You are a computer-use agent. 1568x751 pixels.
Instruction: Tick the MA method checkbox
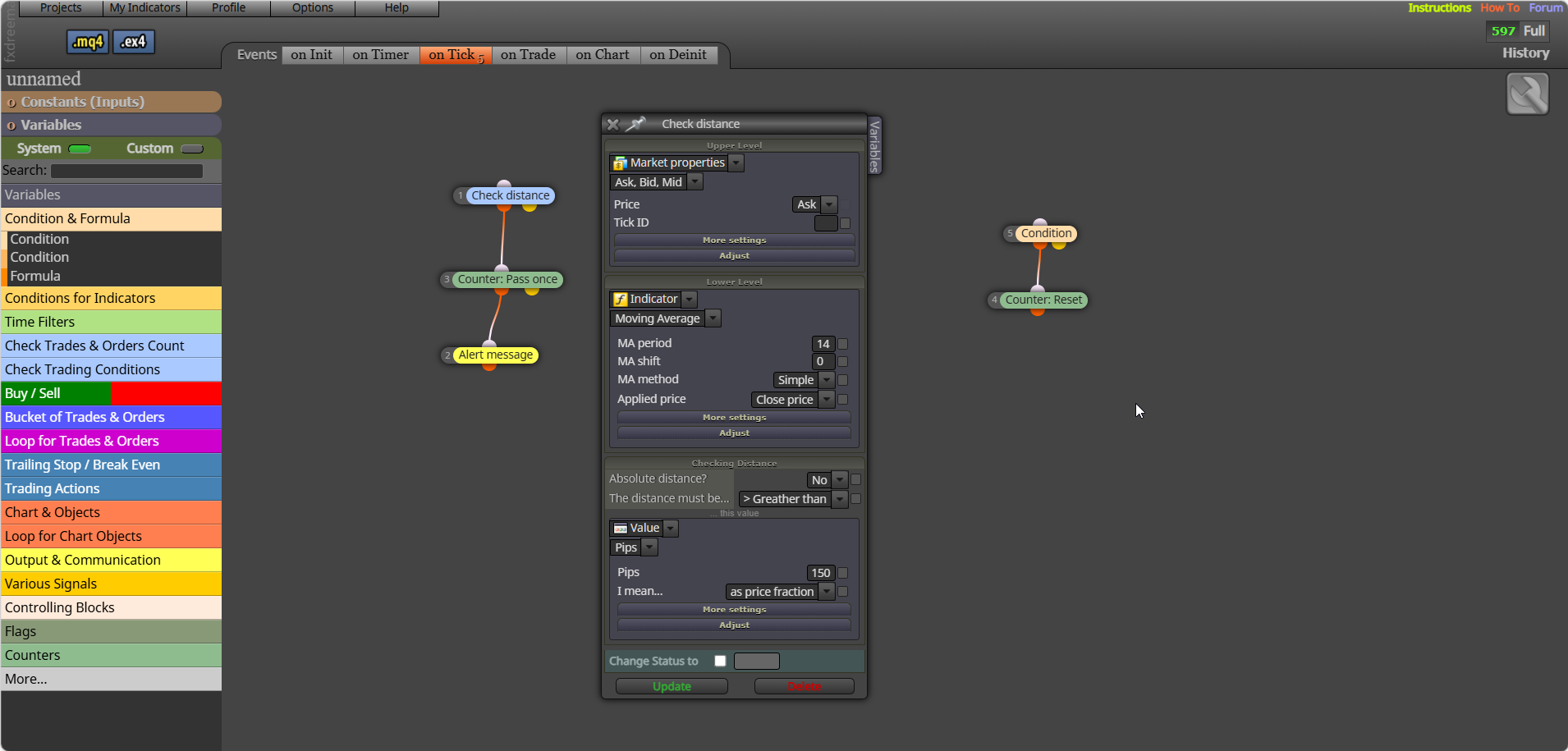click(842, 380)
